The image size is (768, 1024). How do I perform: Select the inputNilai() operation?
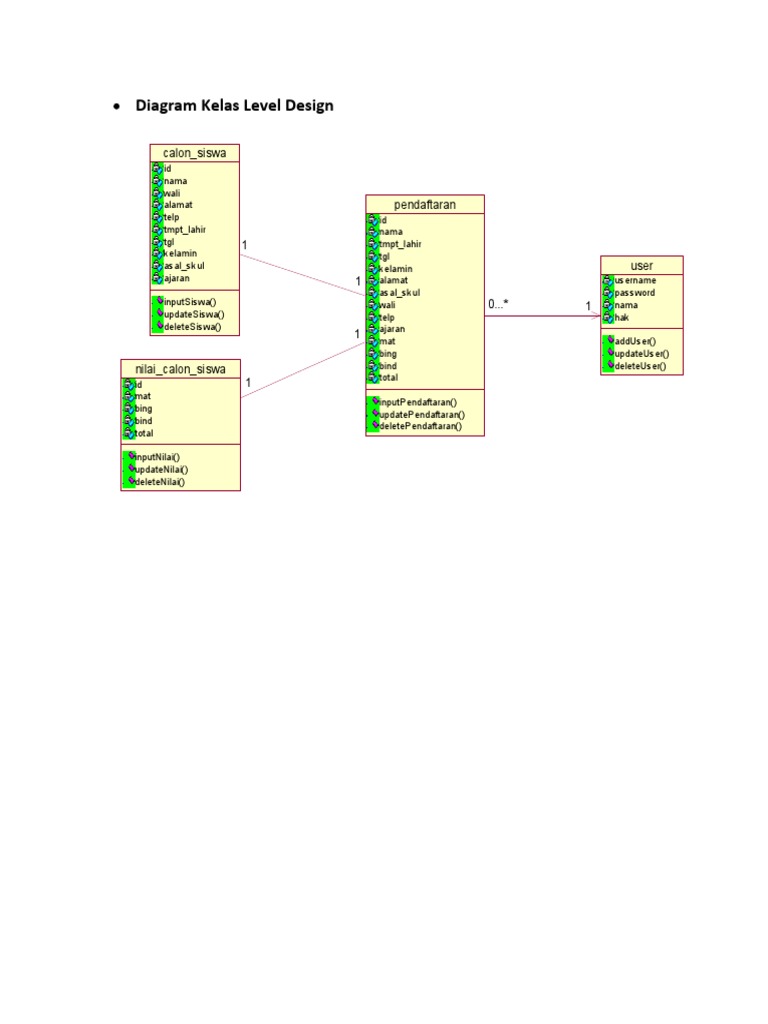point(157,458)
